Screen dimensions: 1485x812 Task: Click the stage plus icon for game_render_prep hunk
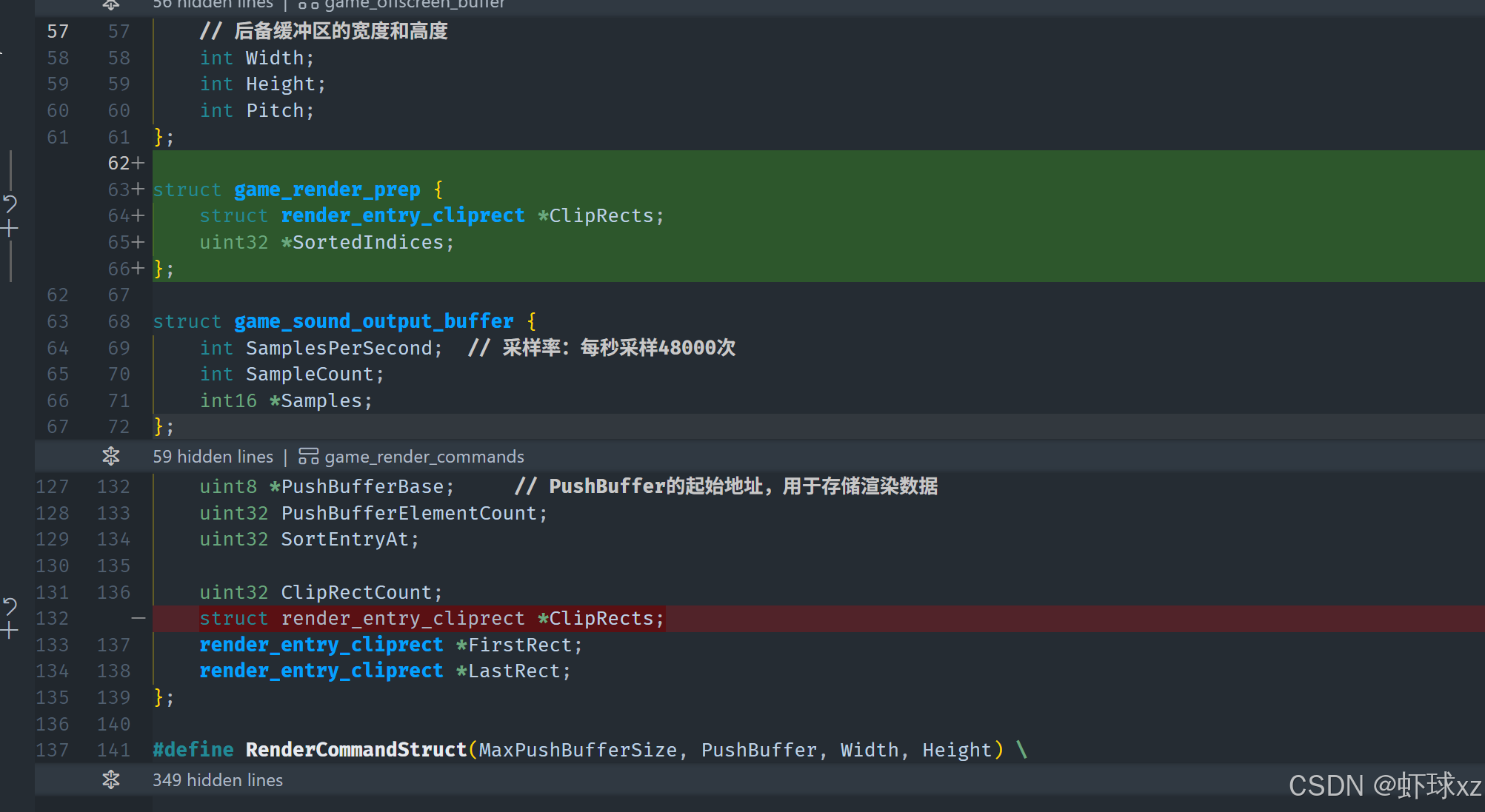click(x=10, y=229)
